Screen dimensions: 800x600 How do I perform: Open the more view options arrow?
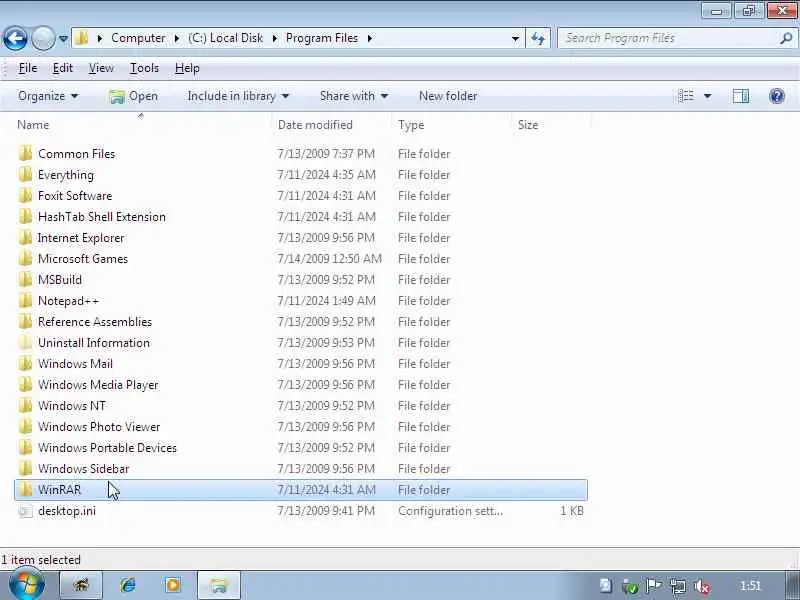tap(708, 96)
